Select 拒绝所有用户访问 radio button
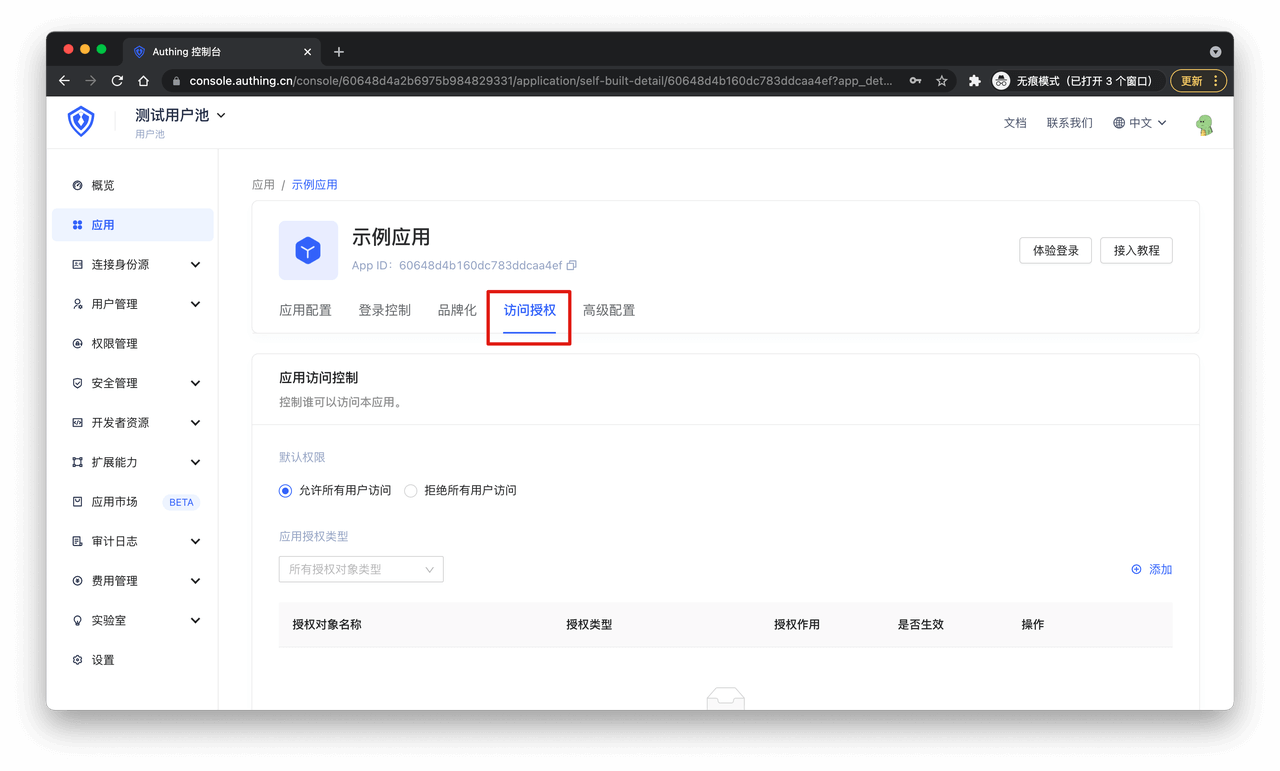1280x771 pixels. tap(411, 491)
